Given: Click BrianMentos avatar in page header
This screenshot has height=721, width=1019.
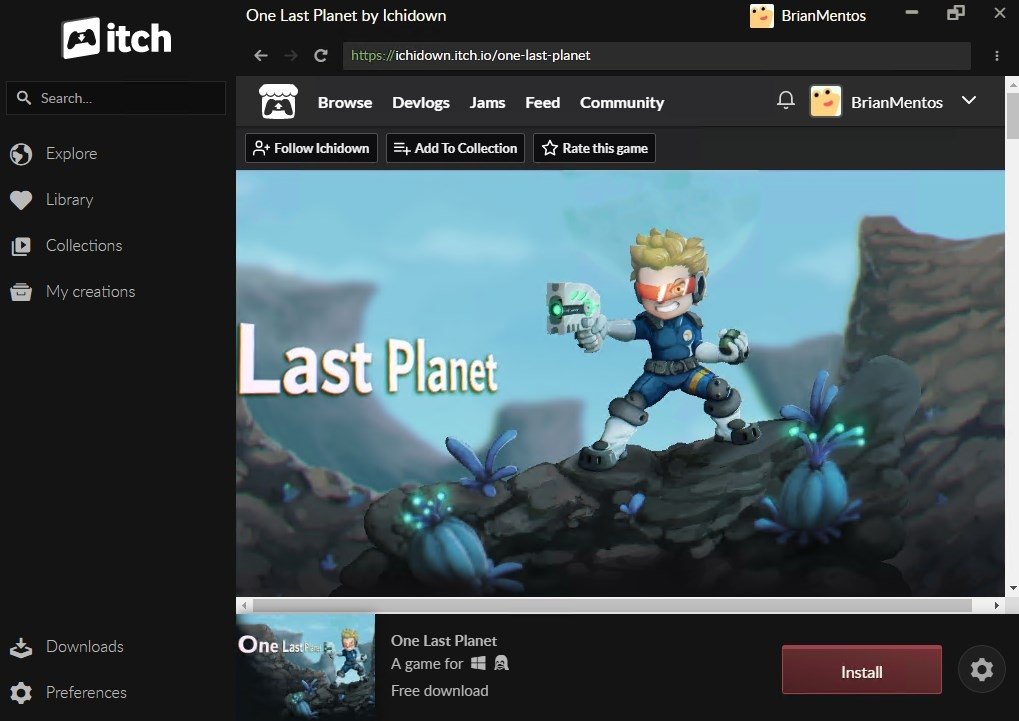Looking at the screenshot, I should pos(825,101).
